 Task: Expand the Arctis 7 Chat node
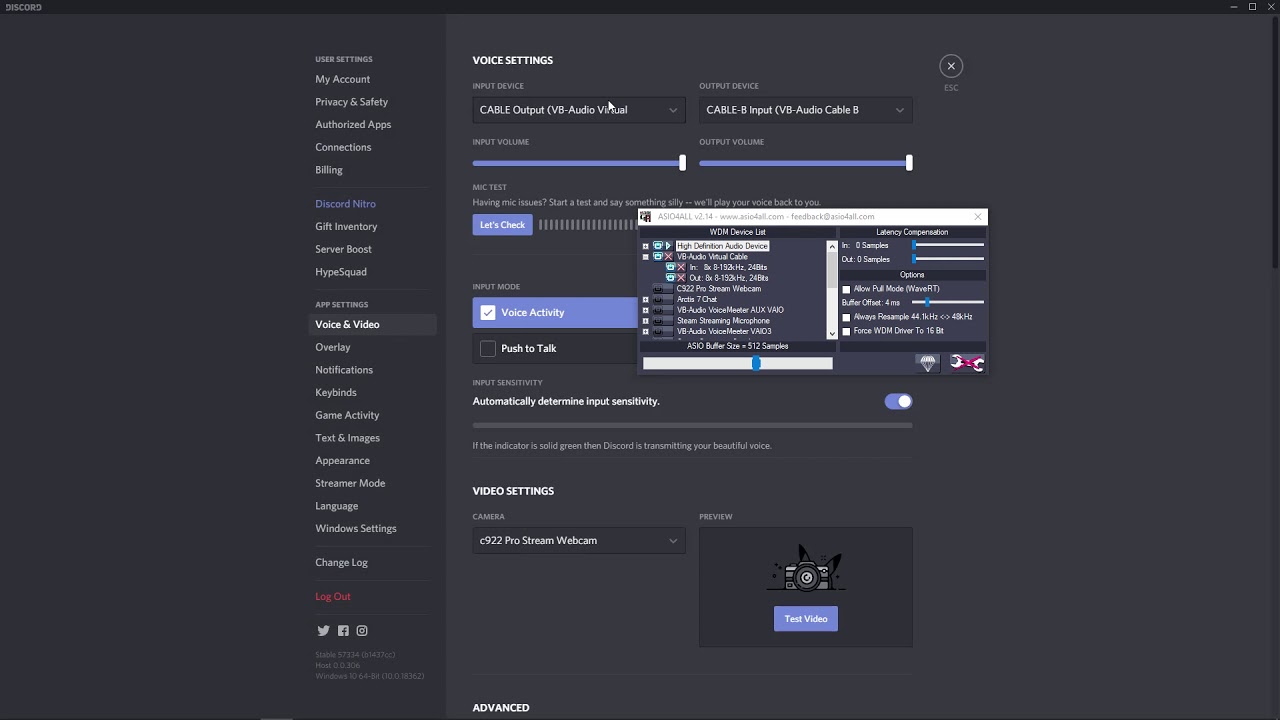click(x=646, y=299)
